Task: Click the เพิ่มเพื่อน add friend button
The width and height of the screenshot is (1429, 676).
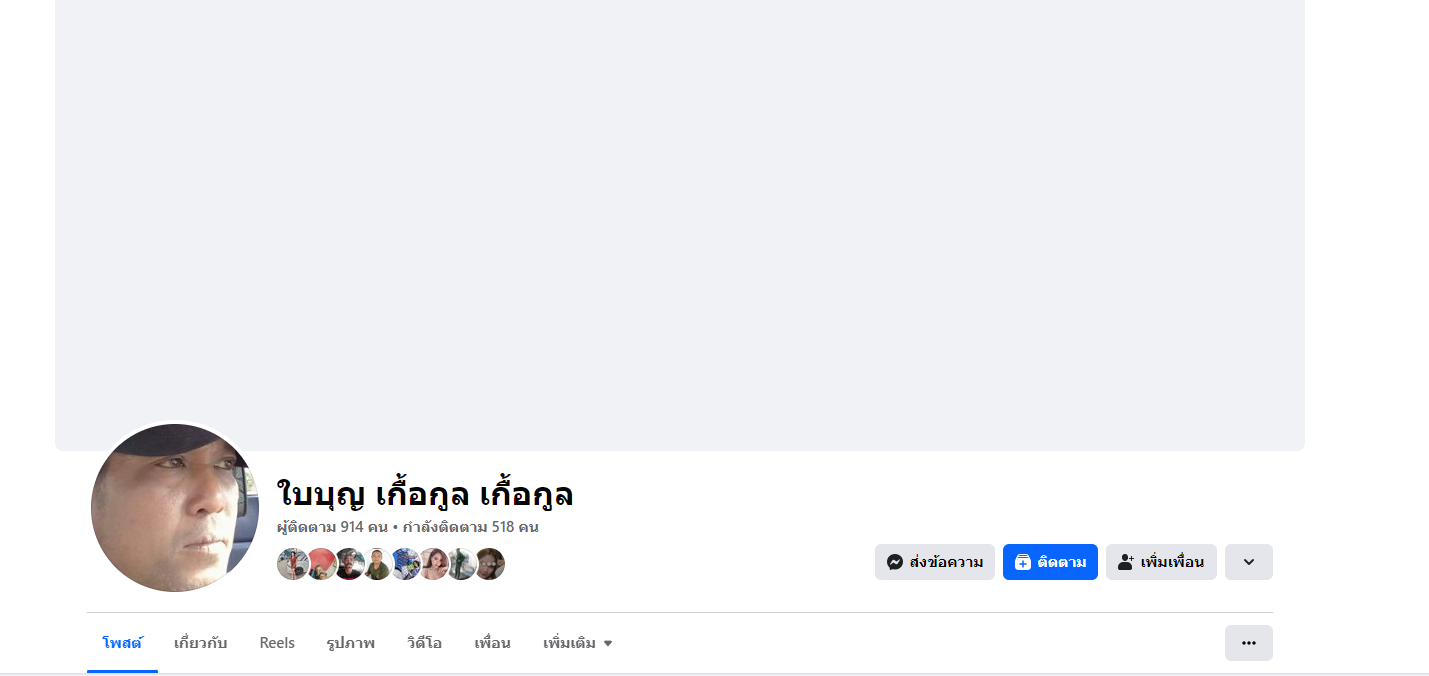Action: (x=1161, y=562)
